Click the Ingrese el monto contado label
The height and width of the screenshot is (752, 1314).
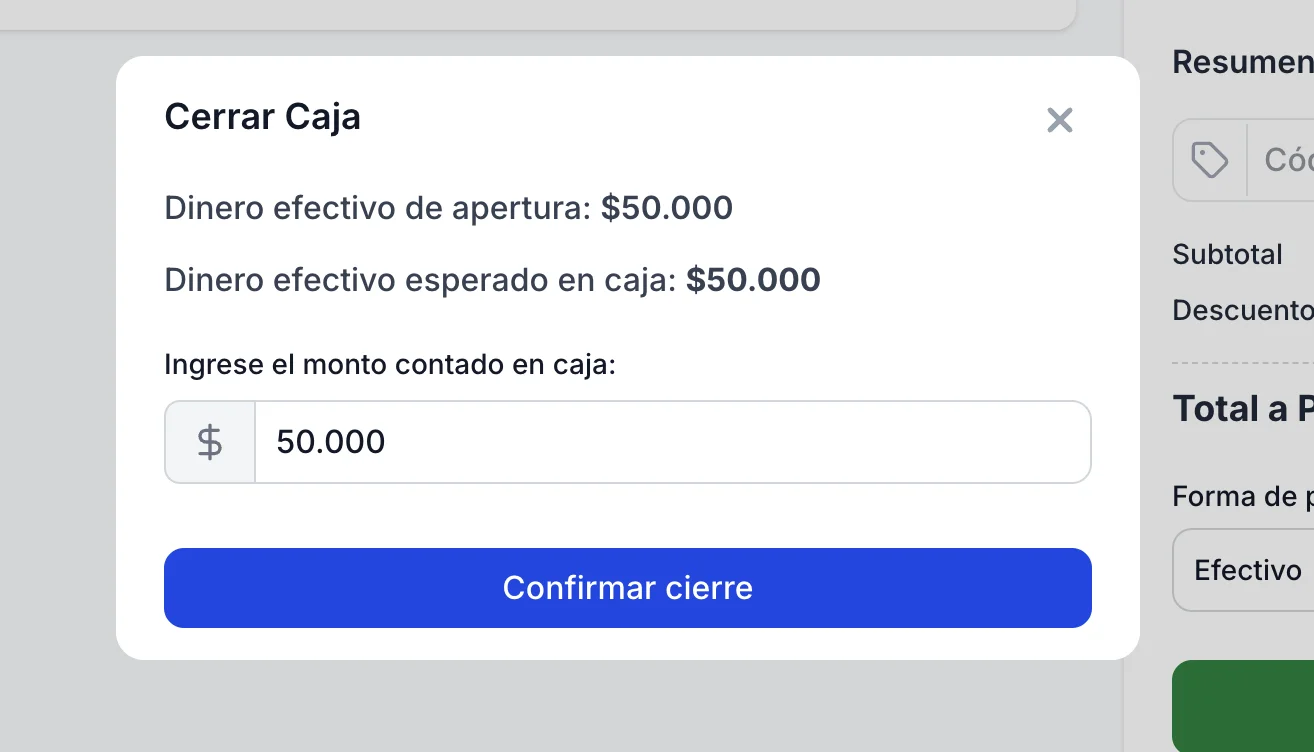tap(390, 364)
